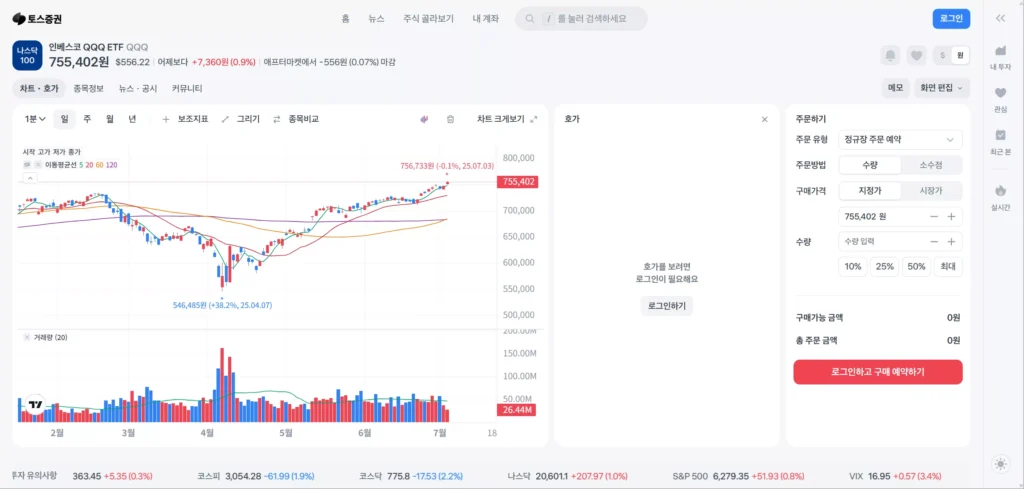
Task: Select the 주 weekly chart interval
Action: (87, 119)
